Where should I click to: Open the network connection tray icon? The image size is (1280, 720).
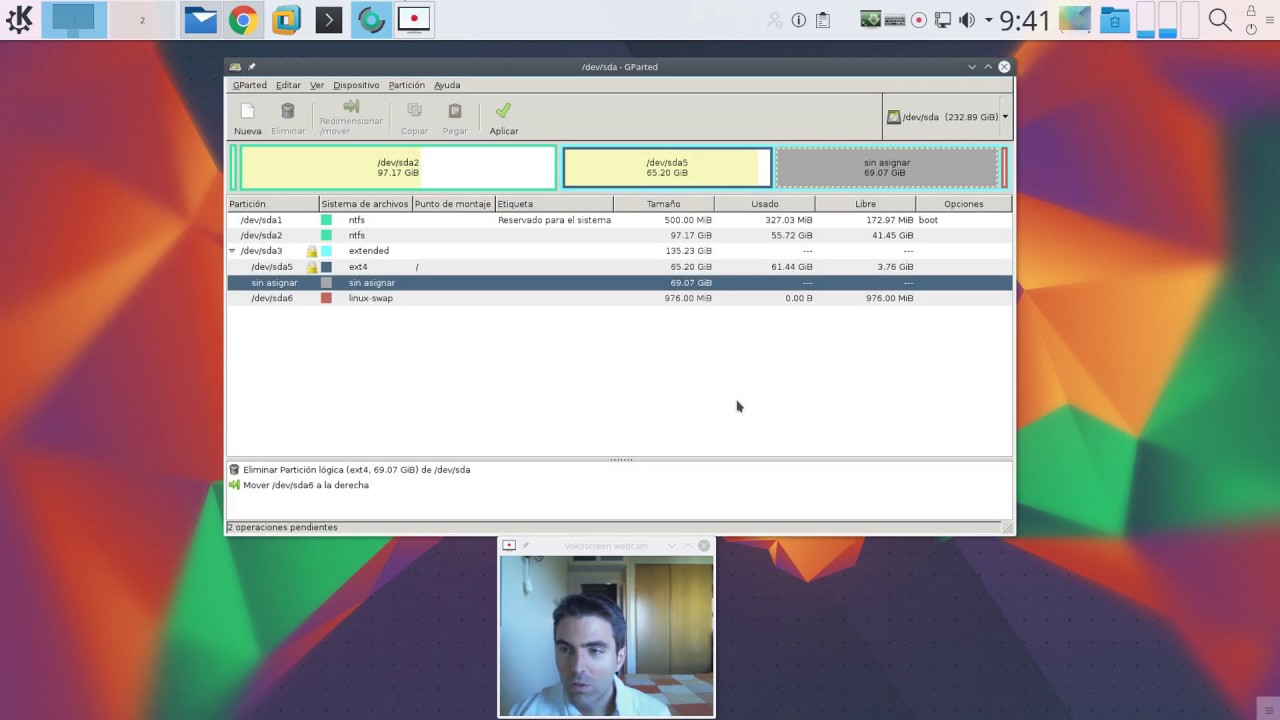point(943,20)
